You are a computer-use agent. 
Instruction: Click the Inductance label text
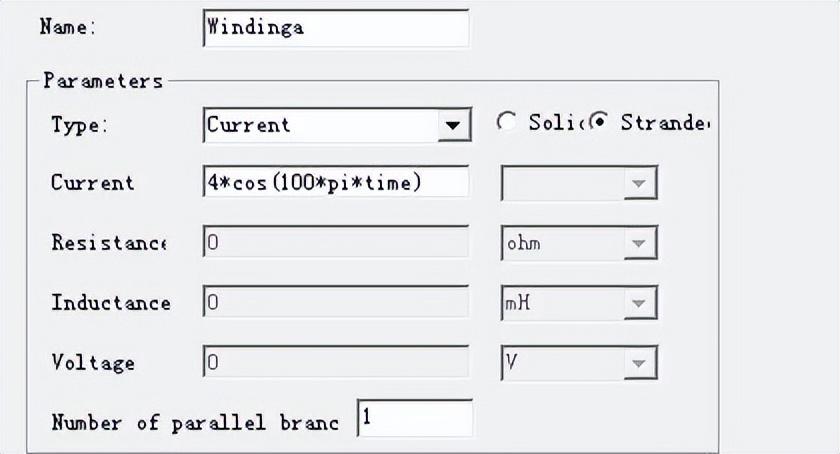coord(111,303)
